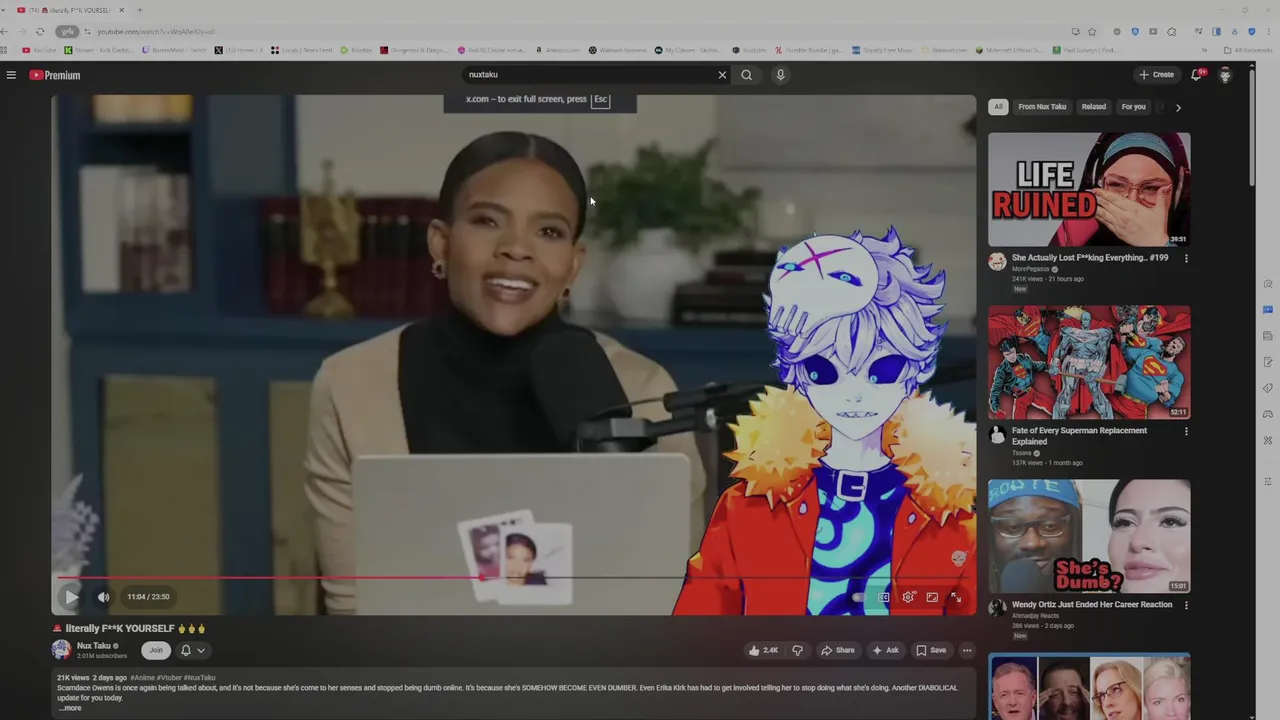Join the Nux Taku channel membership

[156, 650]
